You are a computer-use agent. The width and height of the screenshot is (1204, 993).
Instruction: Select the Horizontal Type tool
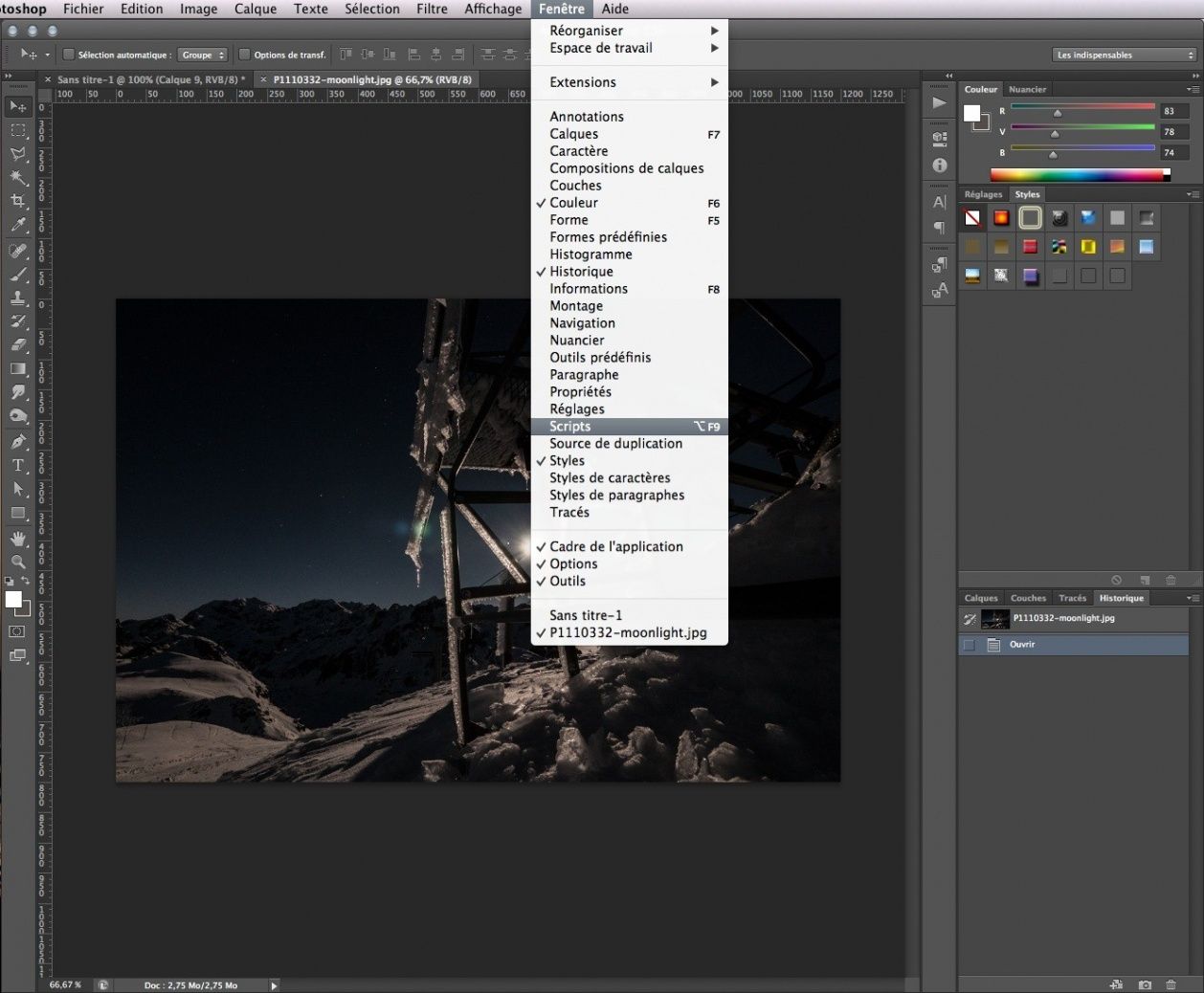pyautogui.click(x=18, y=466)
